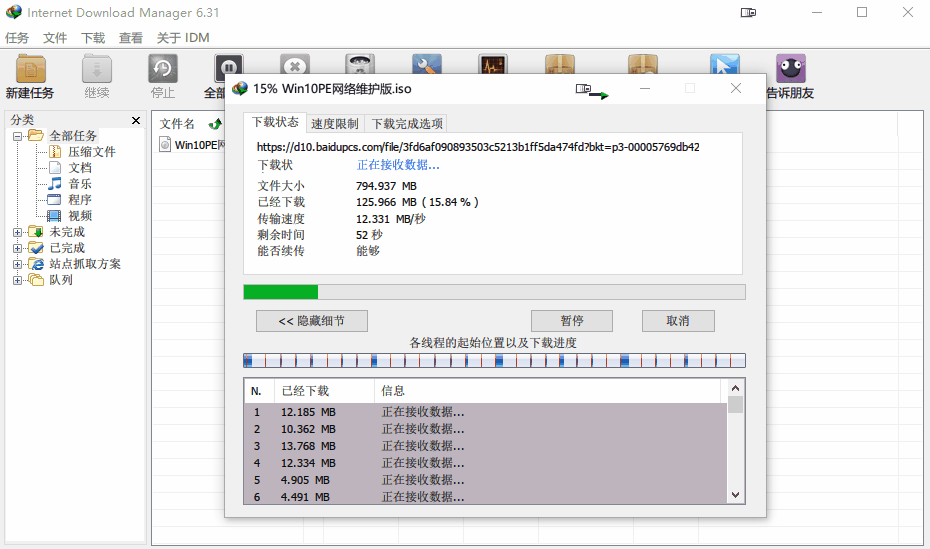The image size is (930, 549).
Task: Open the scheduler monitor toolbar icon
Action: [493, 64]
